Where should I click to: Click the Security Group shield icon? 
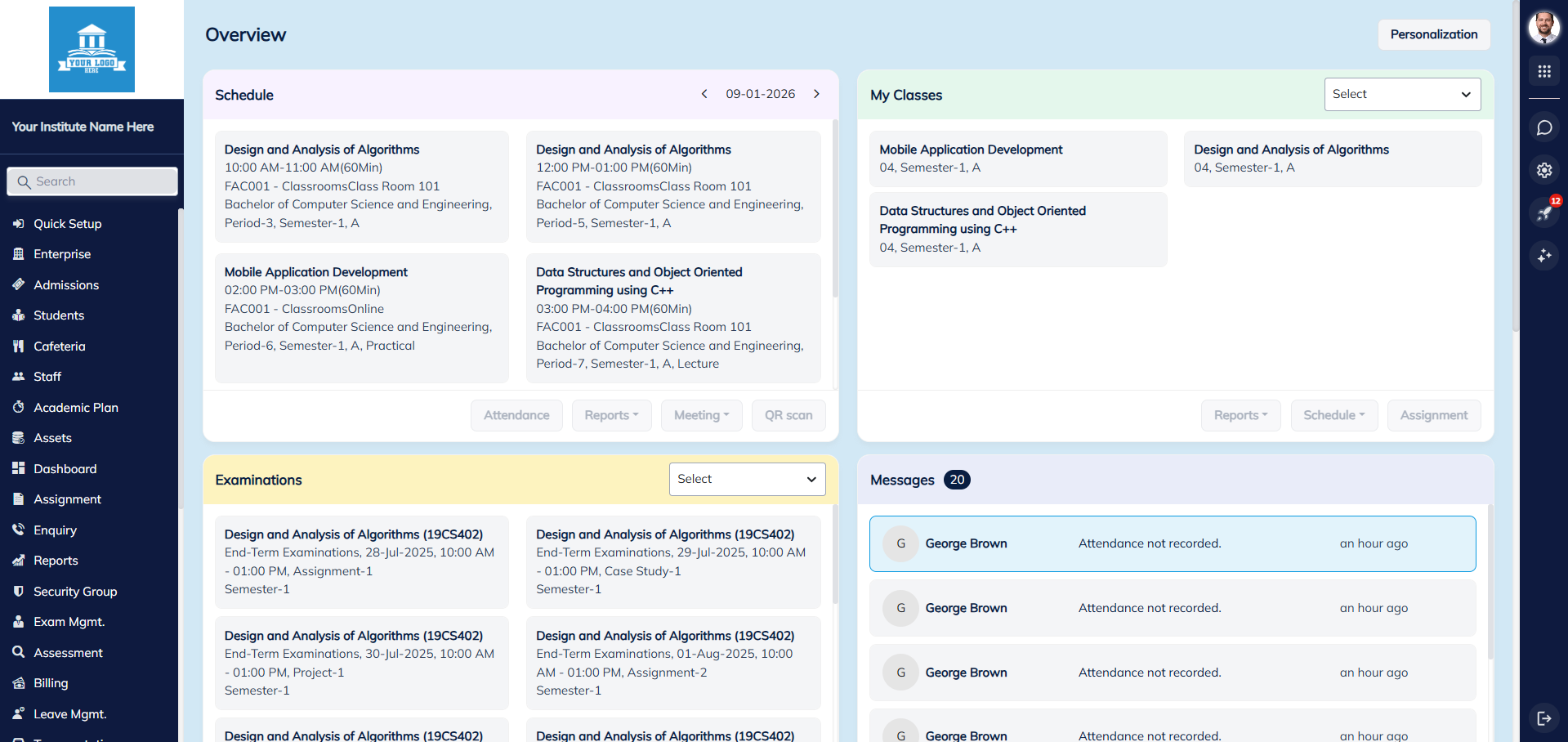click(18, 591)
